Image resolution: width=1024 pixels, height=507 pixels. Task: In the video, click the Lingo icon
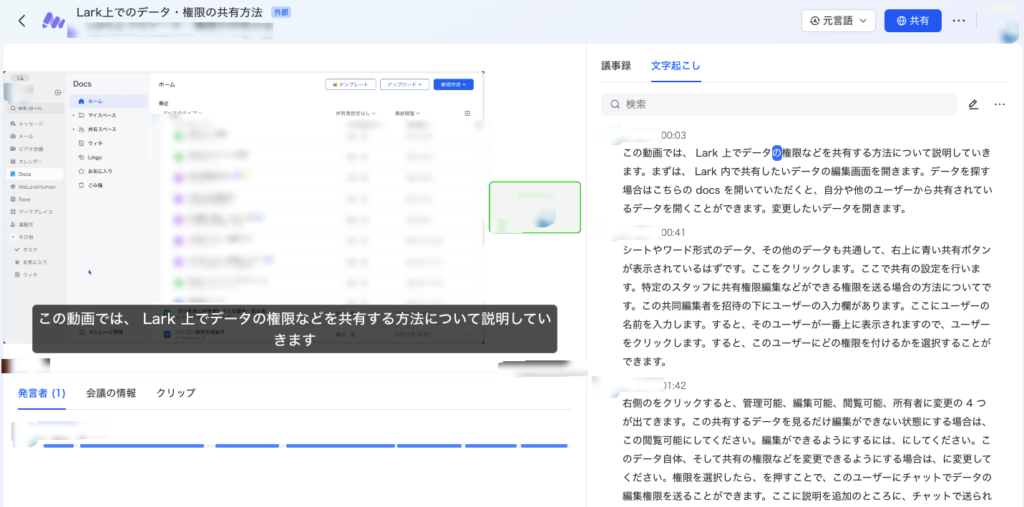[81, 157]
